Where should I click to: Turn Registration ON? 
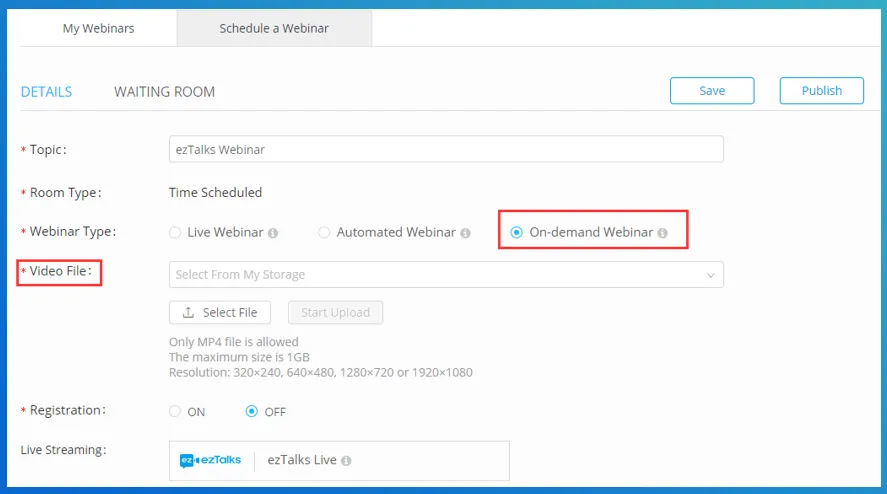pyautogui.click(x=175, y=411)
